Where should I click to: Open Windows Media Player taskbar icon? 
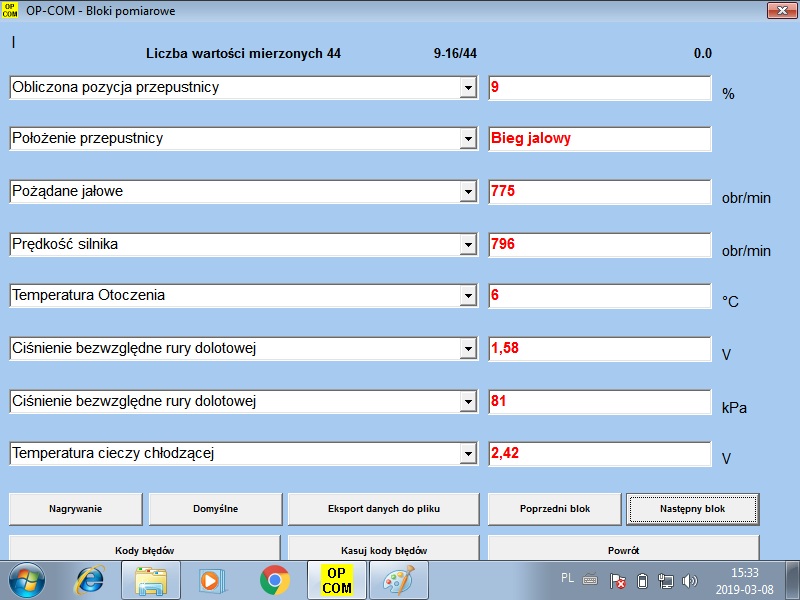pos(213,580)
